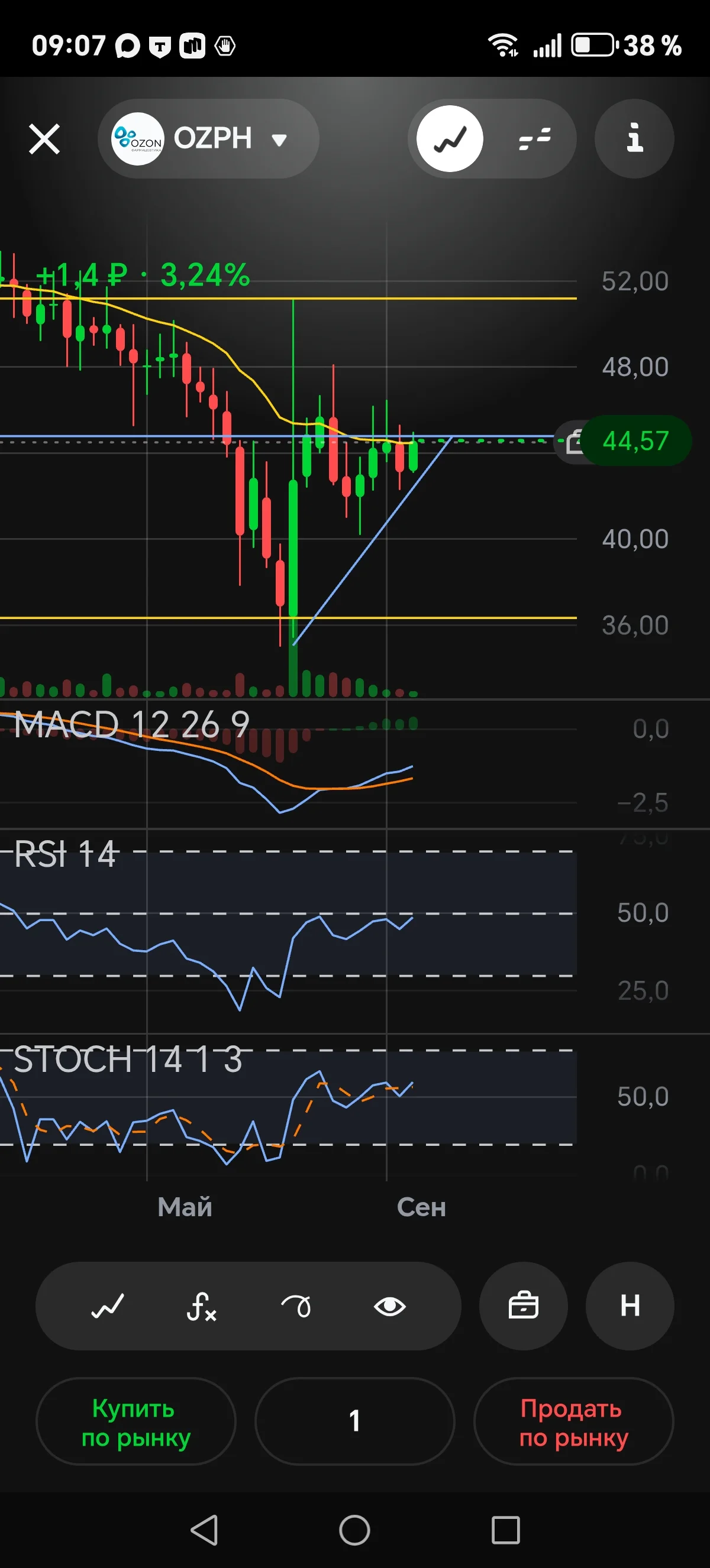Tap the Android recent apps square button

(505, 1530)
